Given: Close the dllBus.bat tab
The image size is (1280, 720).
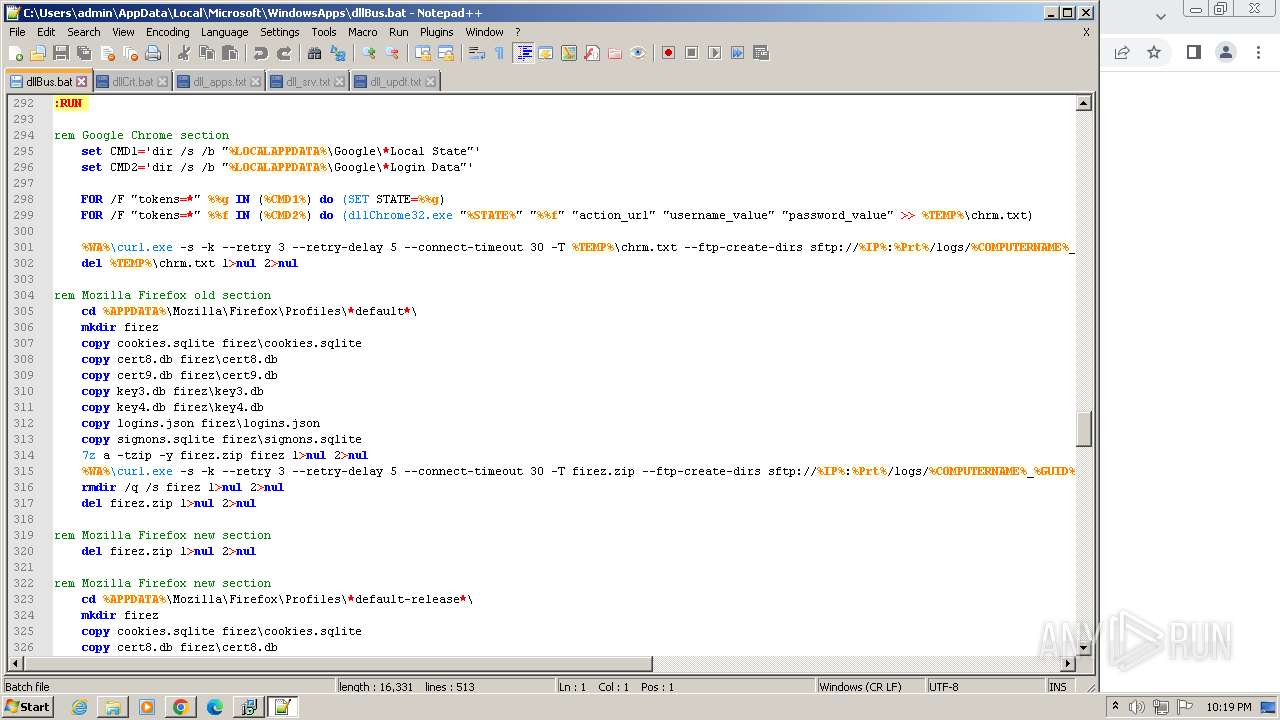Looking at the screenshot, I should (82, 82).
